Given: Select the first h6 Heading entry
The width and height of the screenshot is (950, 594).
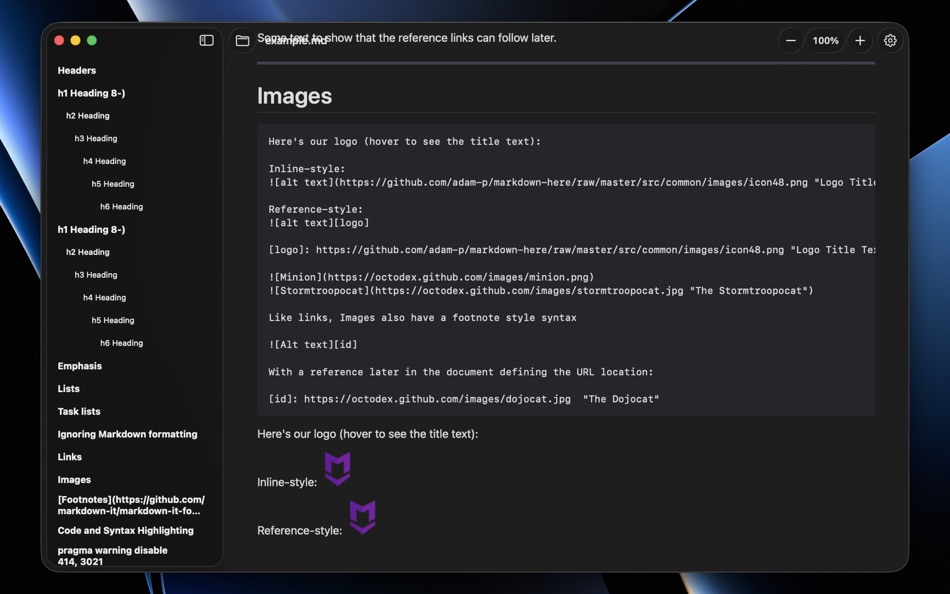Looking at the screenshot, I should 121,206.
